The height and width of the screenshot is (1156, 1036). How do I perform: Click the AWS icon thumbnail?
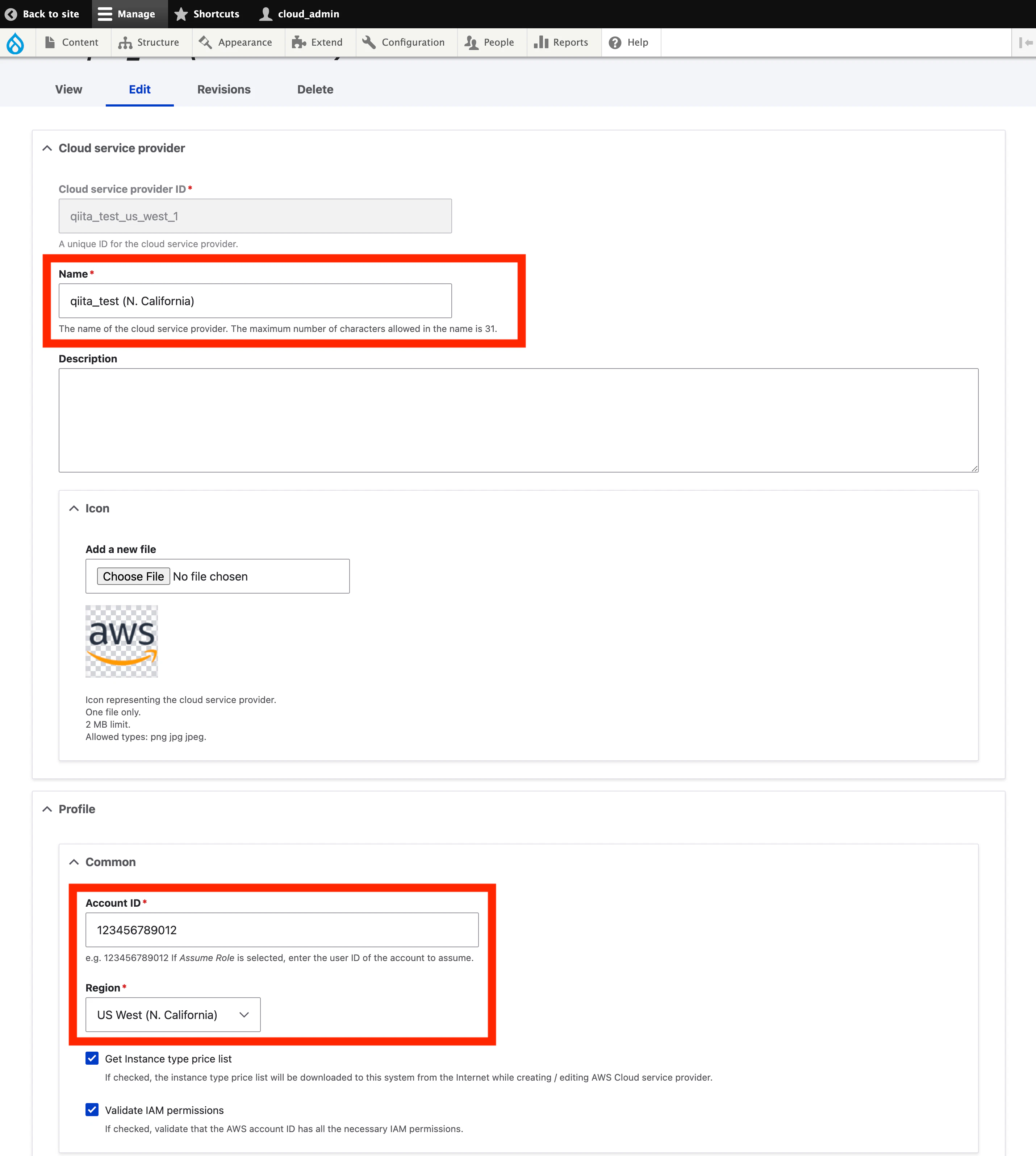click(x=122, y=641)
